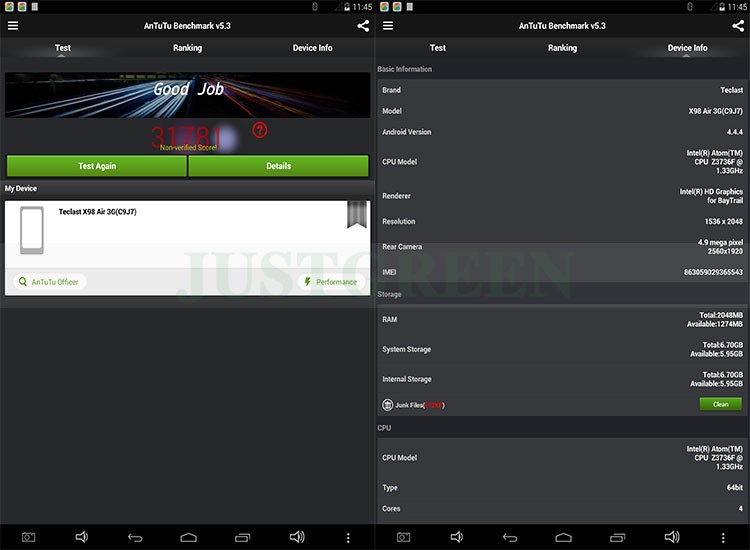
Task: Click Internal Storage total value
Action: [723, 374]
